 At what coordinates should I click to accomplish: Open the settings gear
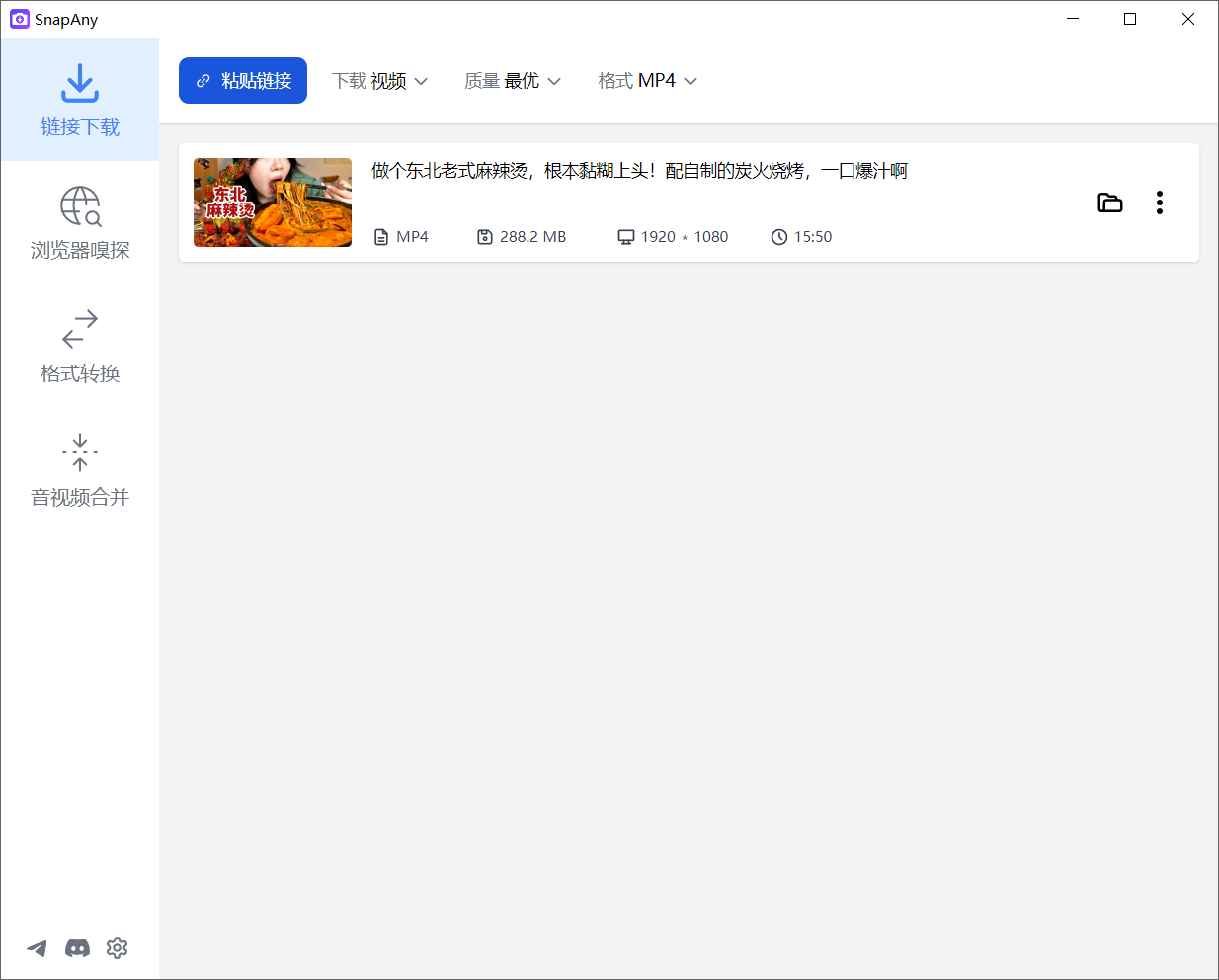pos(117,947)
